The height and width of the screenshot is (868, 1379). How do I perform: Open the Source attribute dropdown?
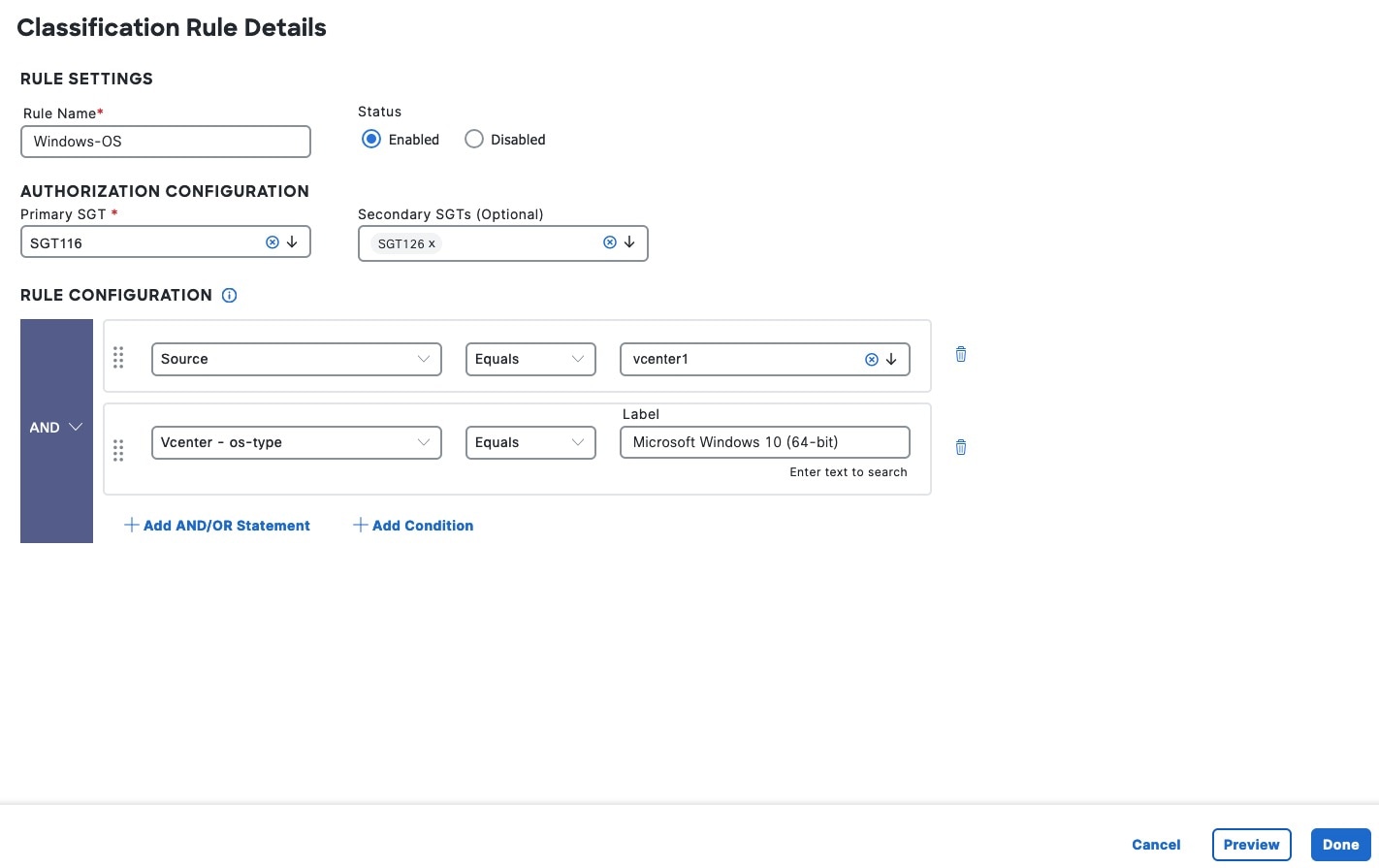[296, 359]
